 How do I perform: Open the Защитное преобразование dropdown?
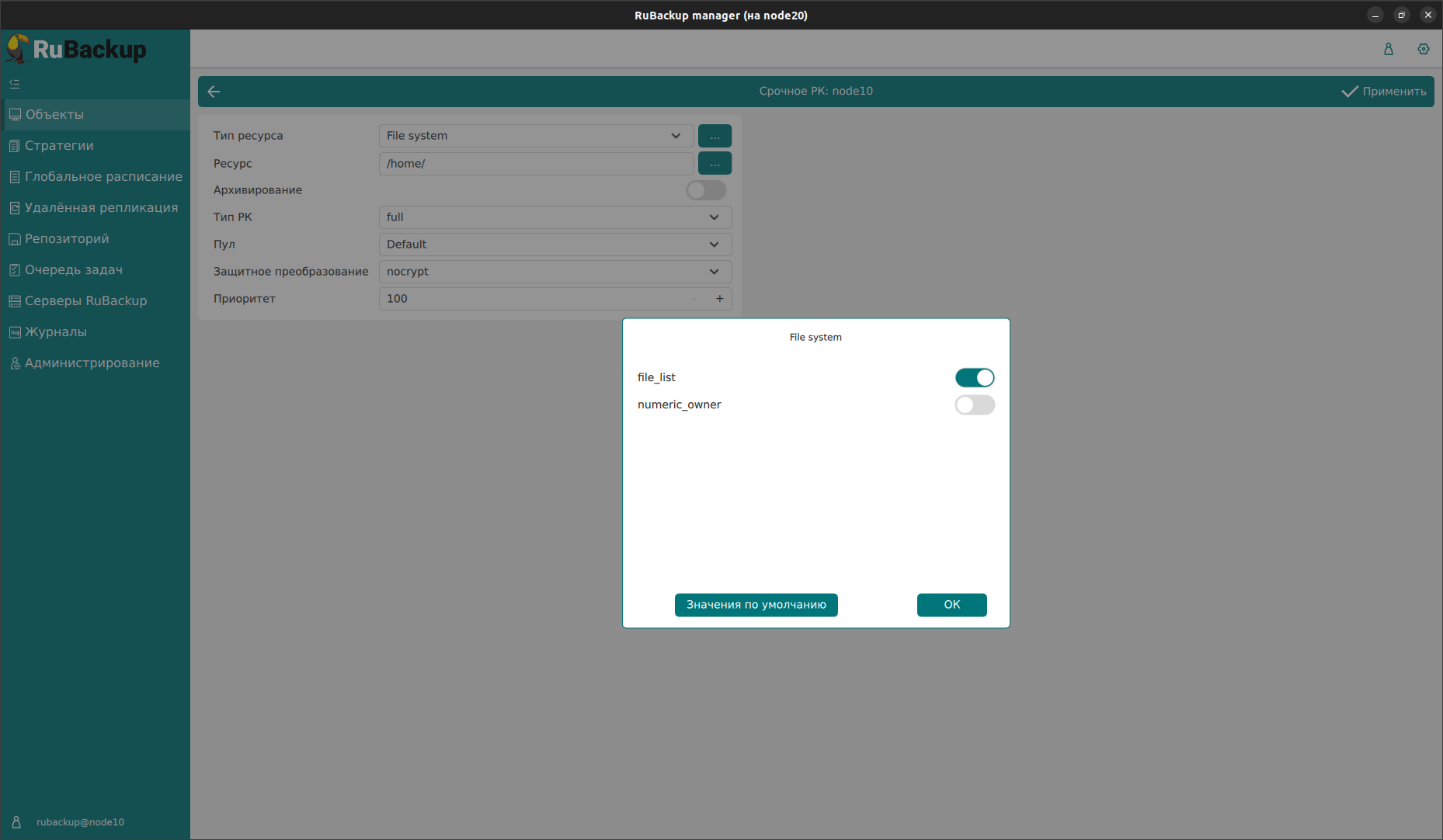coord(555,272)
